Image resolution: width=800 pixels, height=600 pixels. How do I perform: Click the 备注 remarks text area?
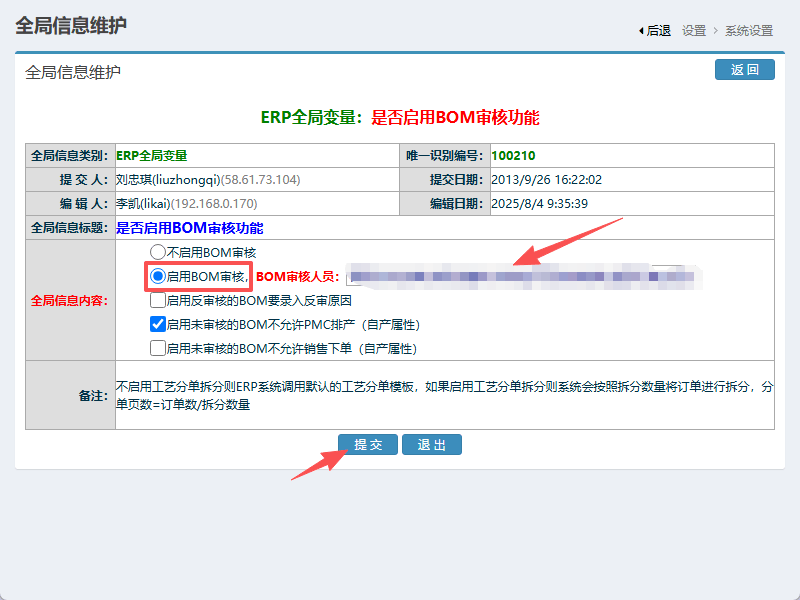click(444, 395)
